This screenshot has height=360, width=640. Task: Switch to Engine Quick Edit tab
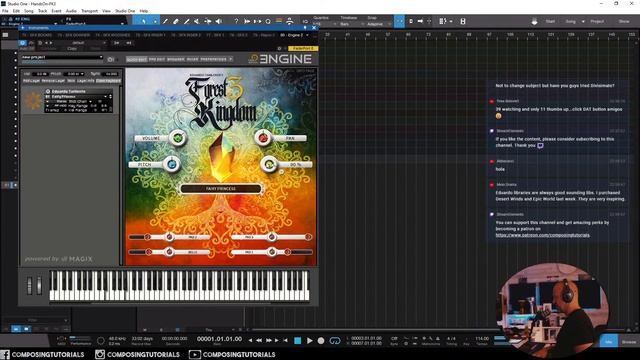[136, 60]
